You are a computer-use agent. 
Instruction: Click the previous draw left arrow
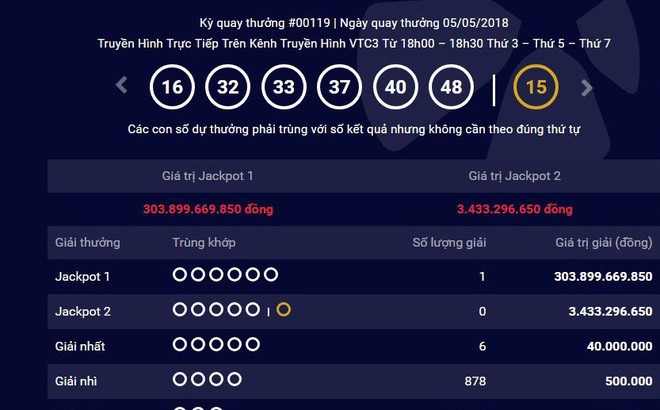point(122,86)
